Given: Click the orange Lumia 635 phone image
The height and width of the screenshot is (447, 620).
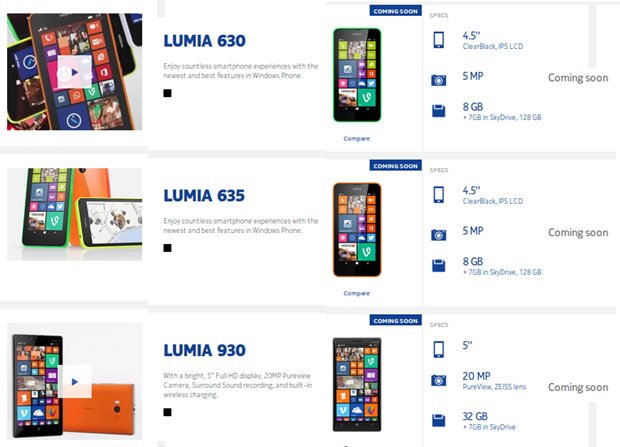Looking at the screenshot, I should [357, 230].
